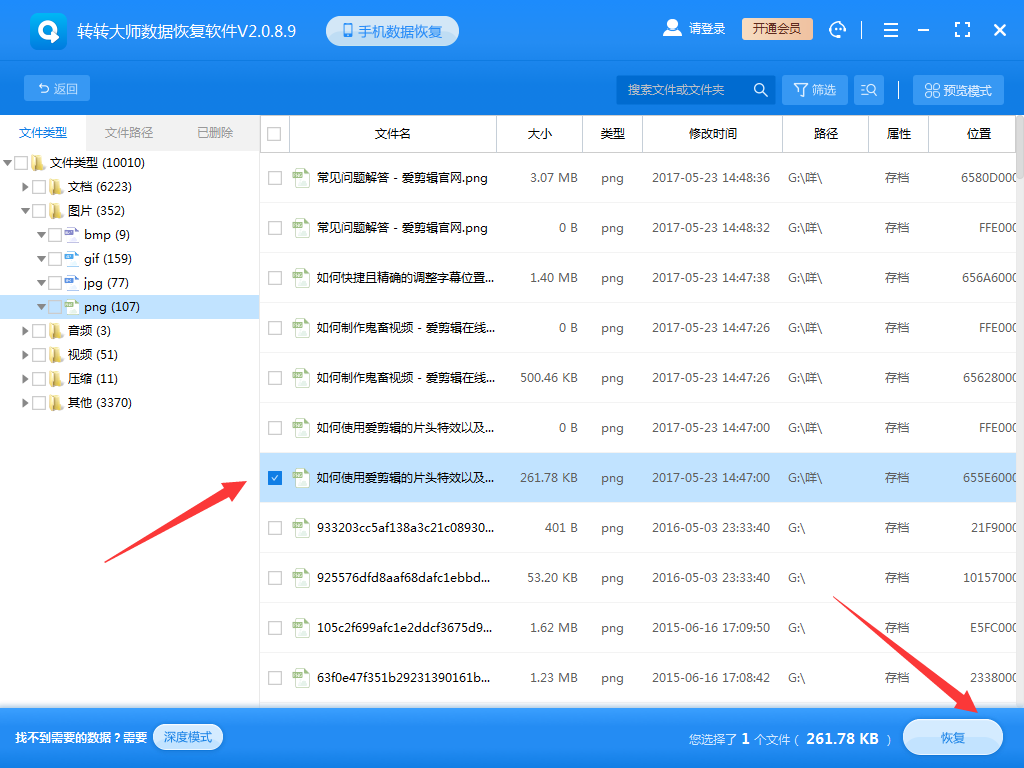The height and width of the screenshot is (768, 1024).
Task: Sort by the 类型 column header
Action: pos(613,134)
